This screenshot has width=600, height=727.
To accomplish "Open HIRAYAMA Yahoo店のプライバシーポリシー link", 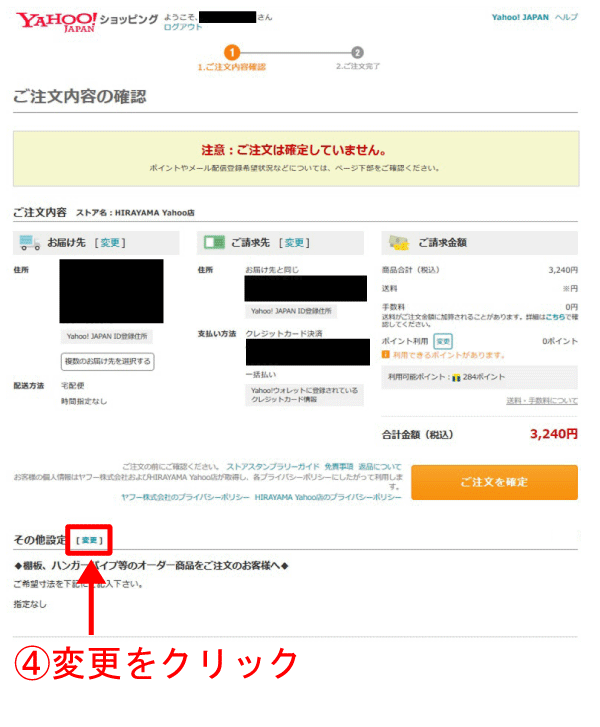I will tap(328, 497).
